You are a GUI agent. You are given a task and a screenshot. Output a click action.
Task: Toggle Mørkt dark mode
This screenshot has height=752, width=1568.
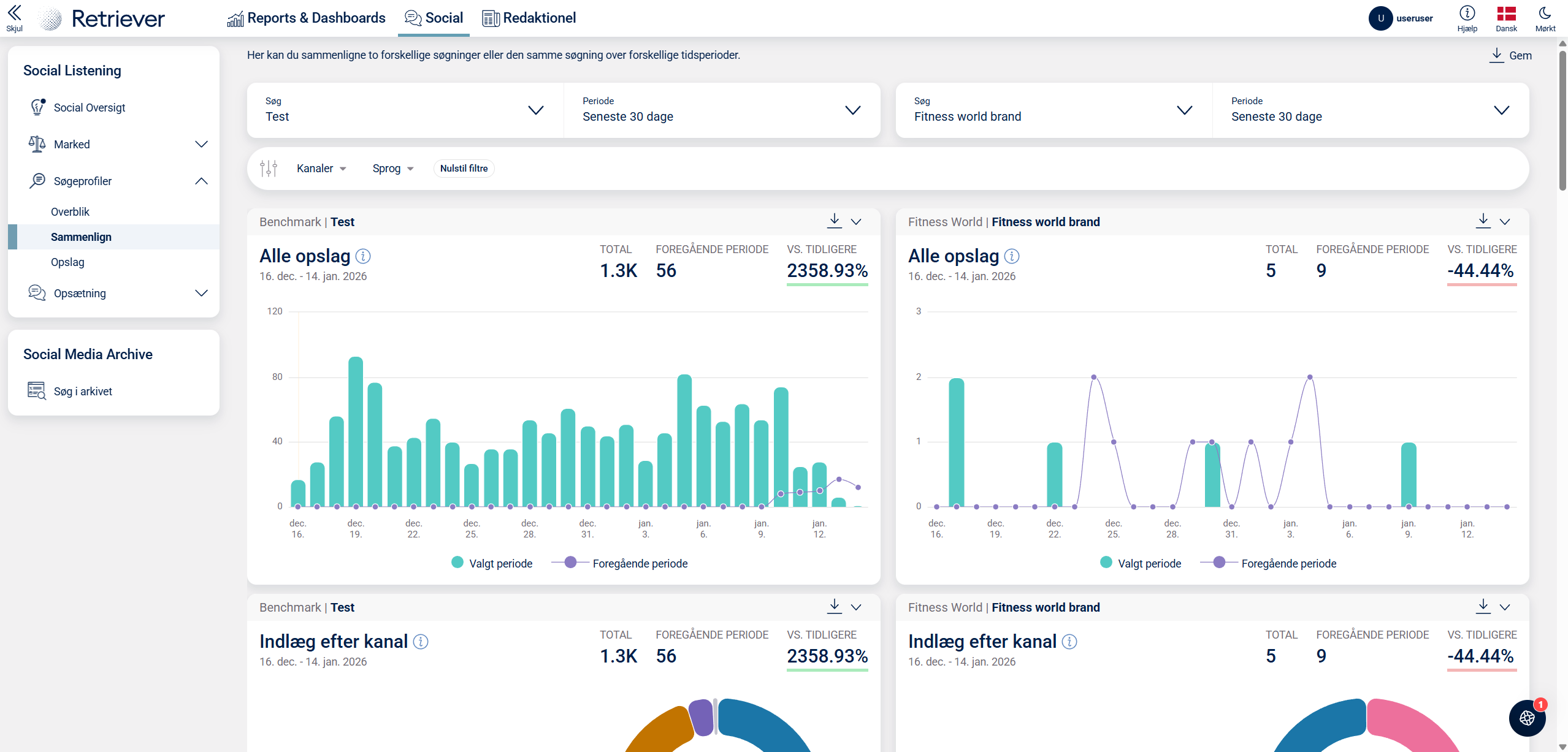[x=1545, y=13]
